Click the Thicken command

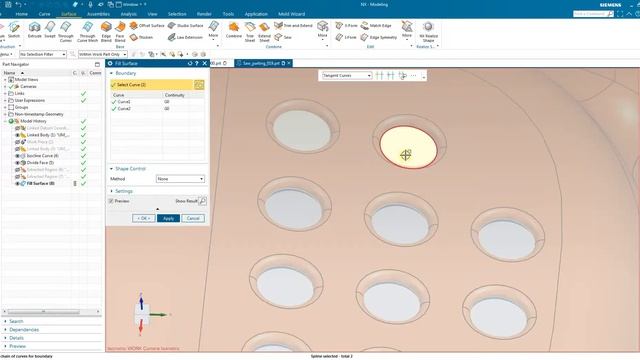click(x=141, y=37)
